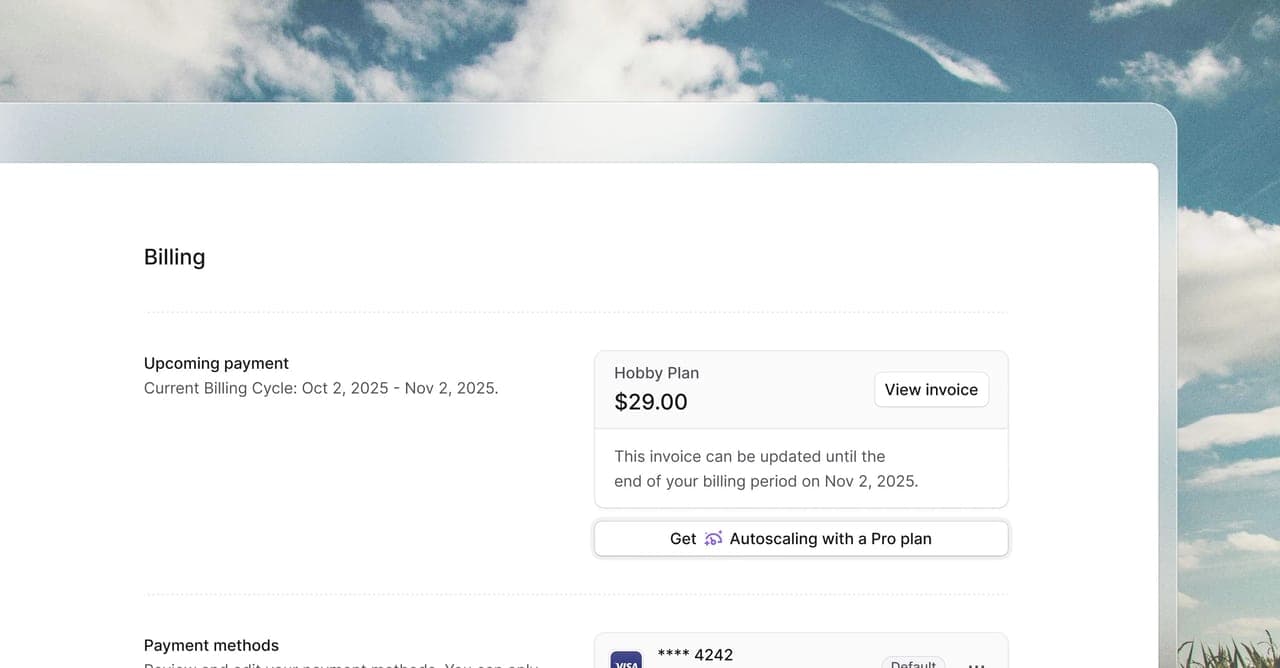Click the Billing page heading
This screenshot has height=668, width=1280.
tap(175, 257)
